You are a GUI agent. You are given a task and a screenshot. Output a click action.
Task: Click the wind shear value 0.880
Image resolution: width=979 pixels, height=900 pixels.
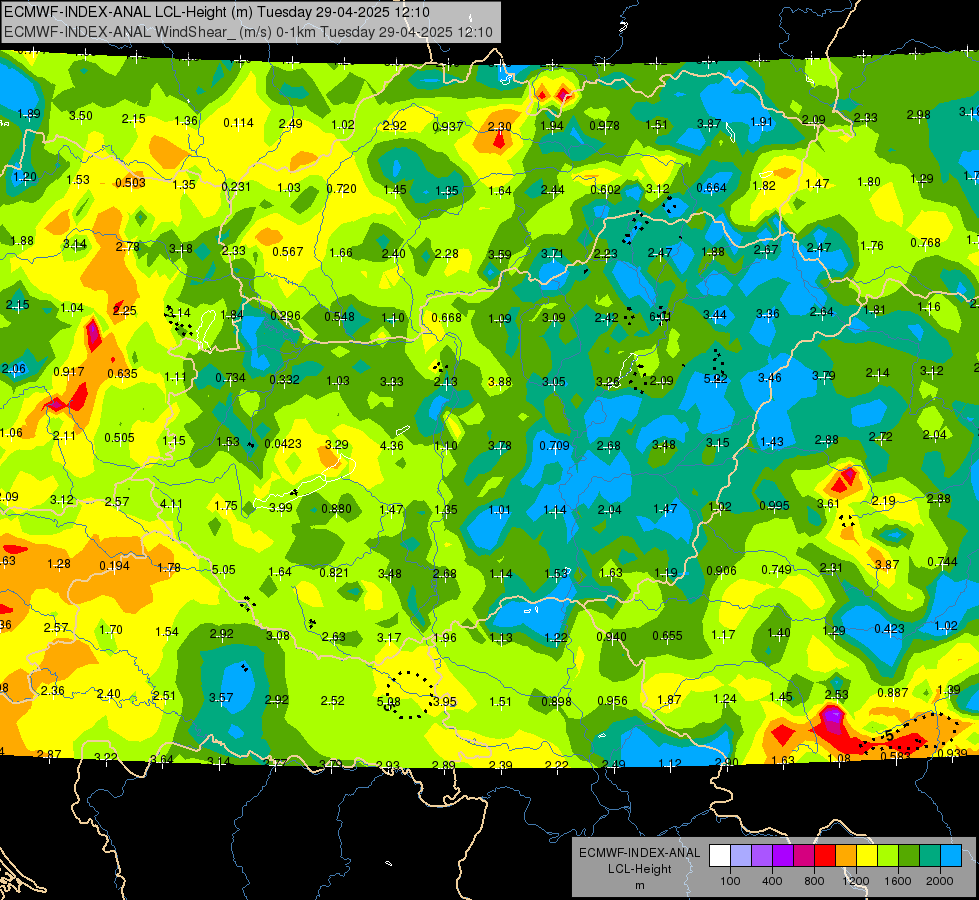(337, 508)
